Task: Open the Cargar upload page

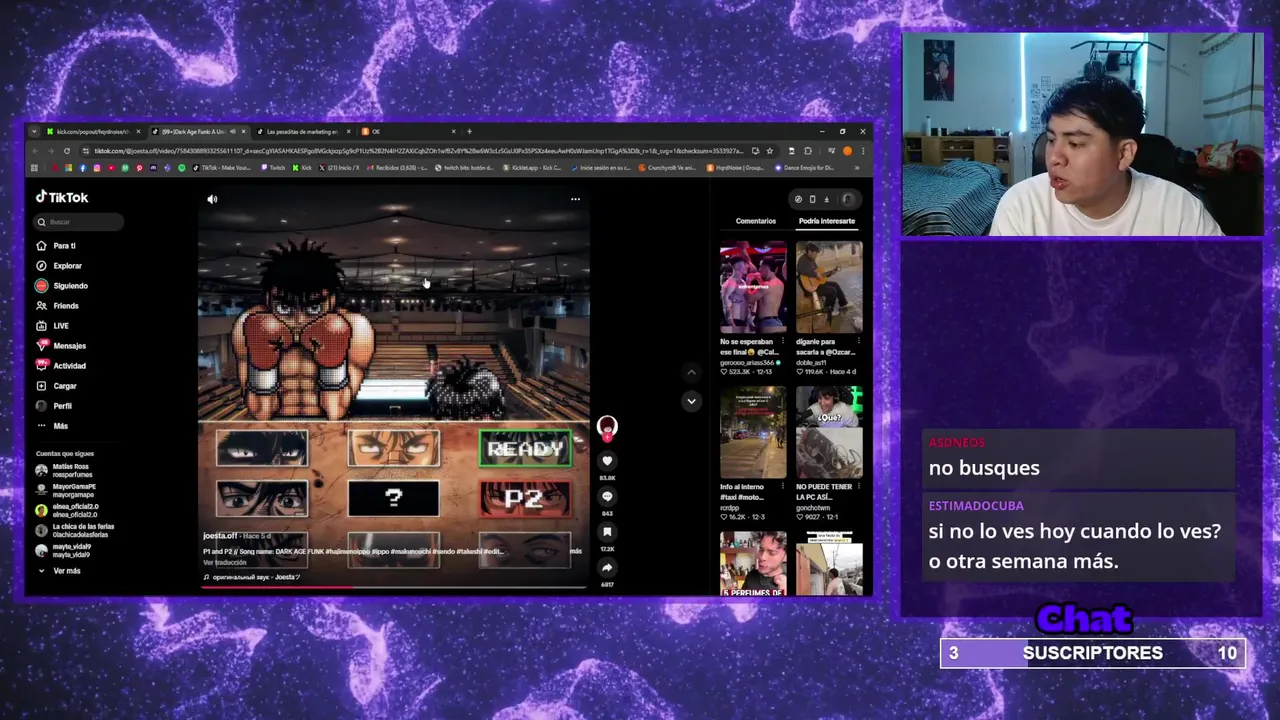Action: click(57, 385)
